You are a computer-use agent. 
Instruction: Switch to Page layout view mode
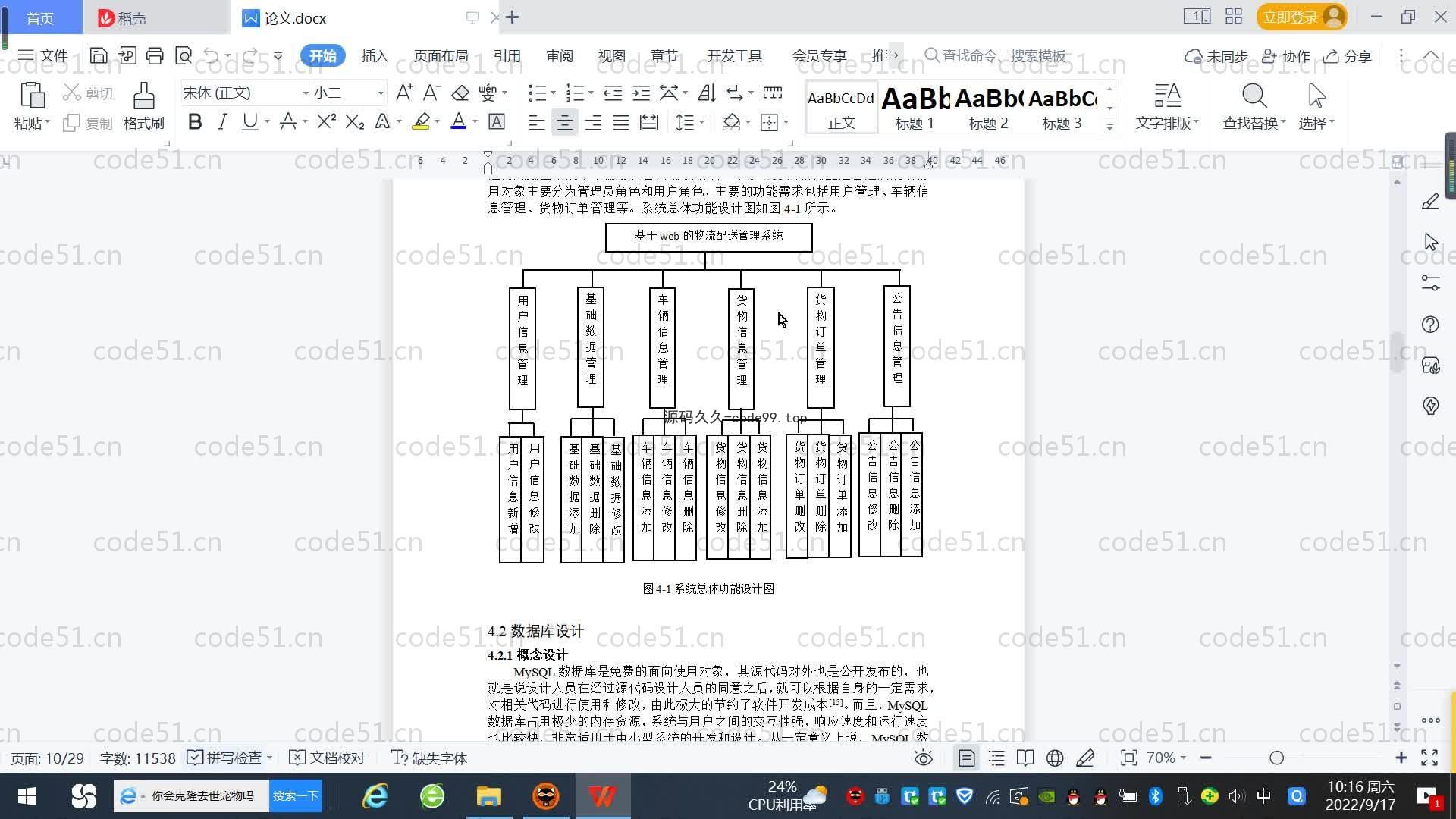click(966, 758)
